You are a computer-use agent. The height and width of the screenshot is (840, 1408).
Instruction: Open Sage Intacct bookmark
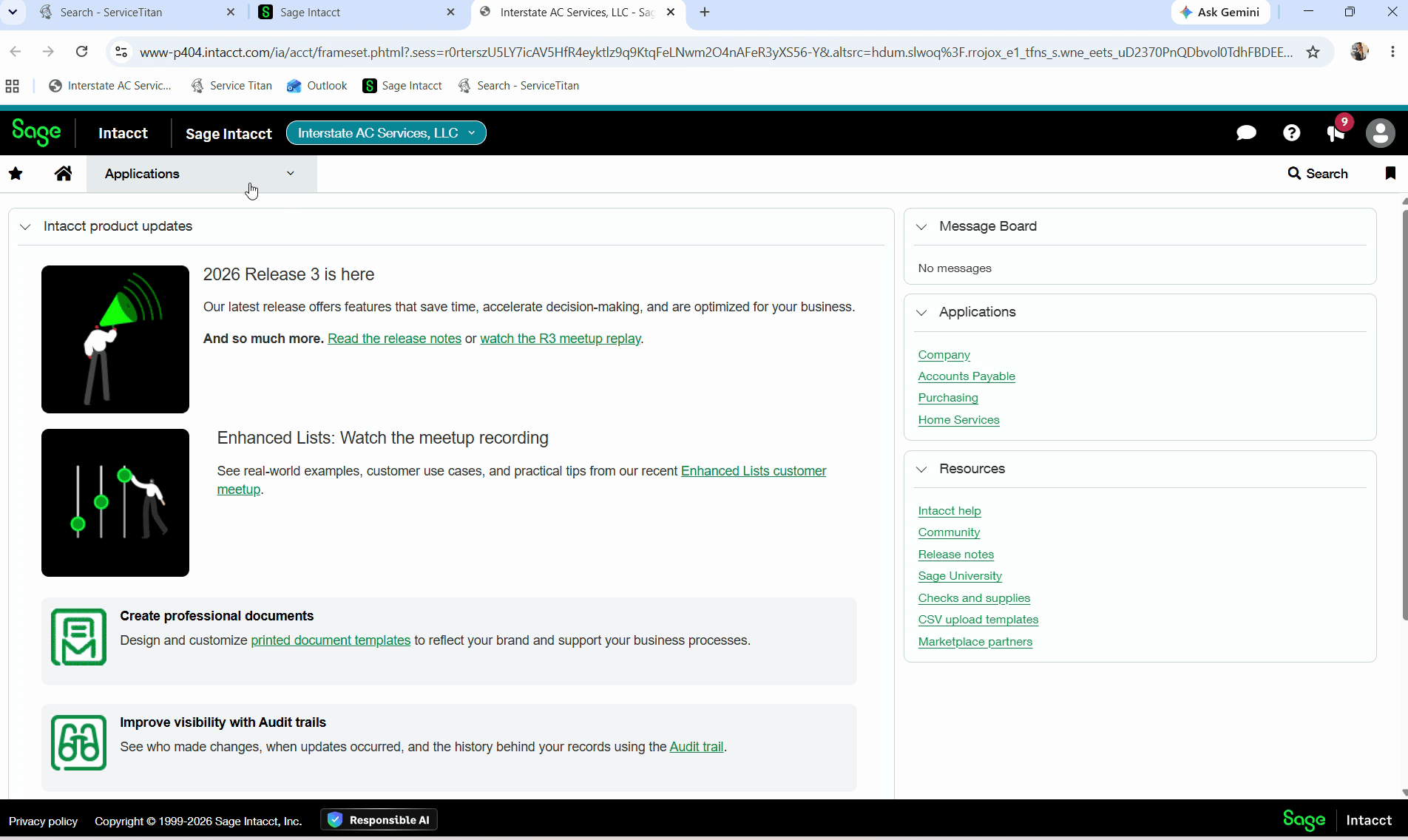coord(402,86)
